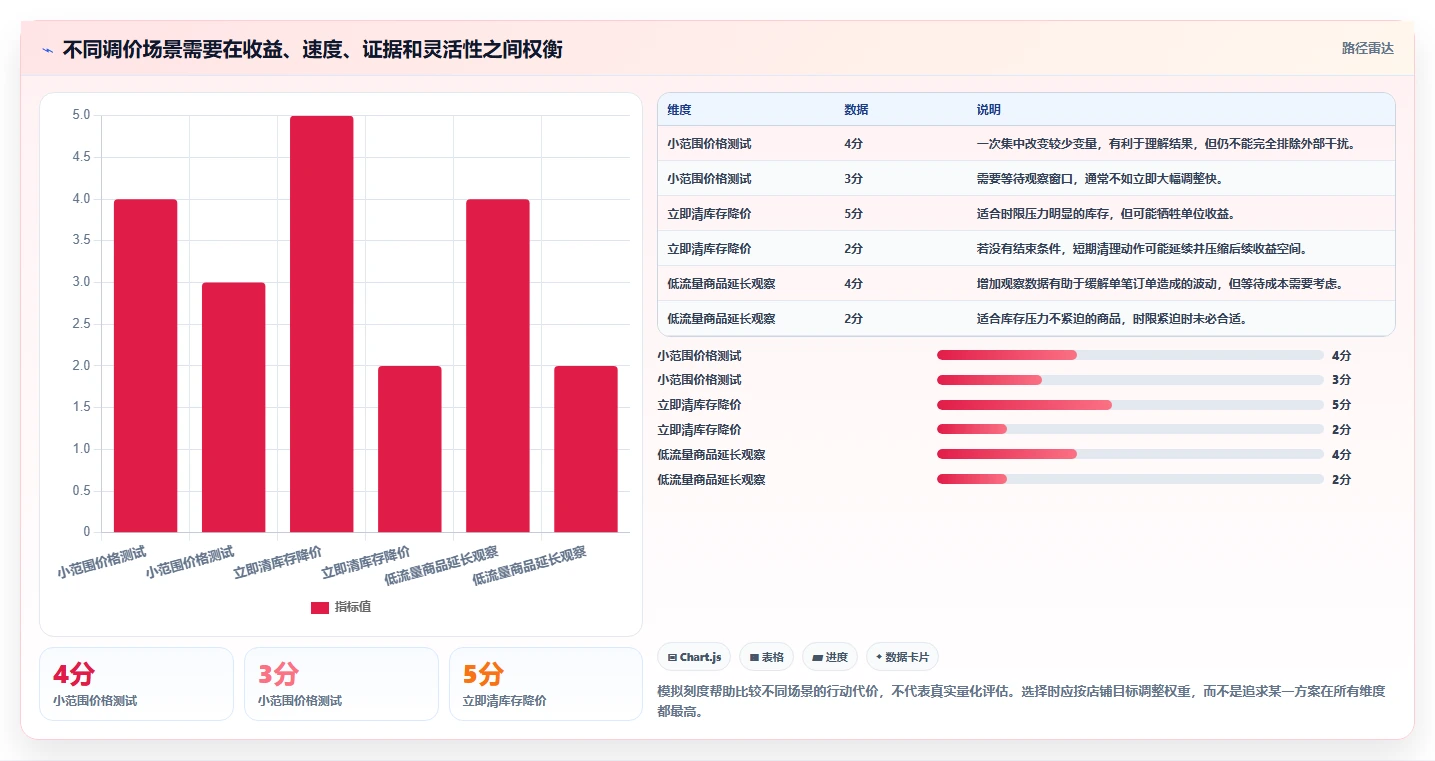The height and width of the screenshot is (761, 1435).
Task: Open the 4分 小范围价格测试 summary card
Action: pos(136,684)
